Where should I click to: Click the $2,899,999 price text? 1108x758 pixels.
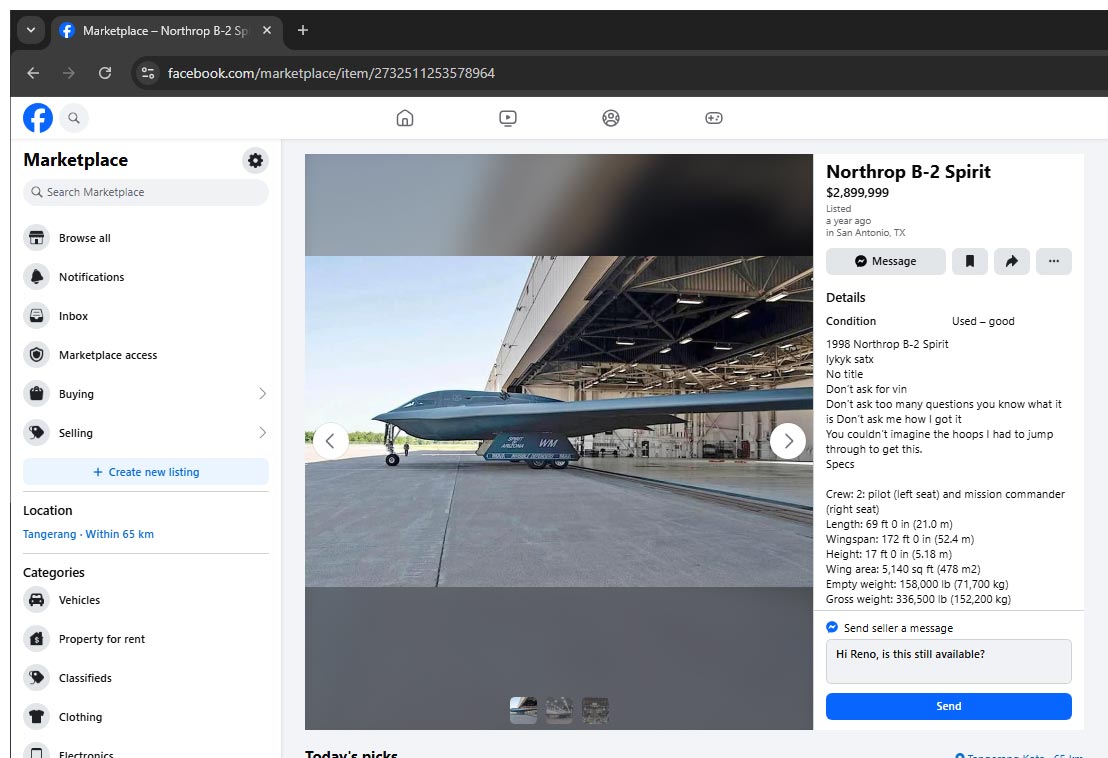click(x=857, y=193)
